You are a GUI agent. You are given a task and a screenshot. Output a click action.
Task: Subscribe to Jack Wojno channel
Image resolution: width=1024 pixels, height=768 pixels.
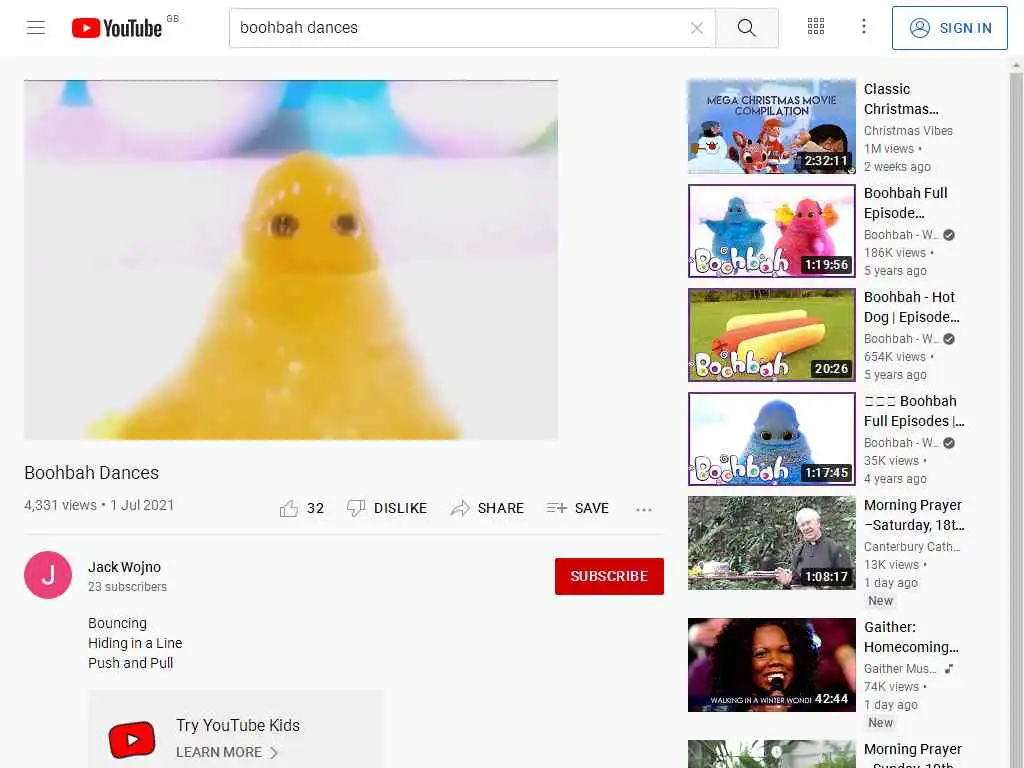[x=609, y=576]
